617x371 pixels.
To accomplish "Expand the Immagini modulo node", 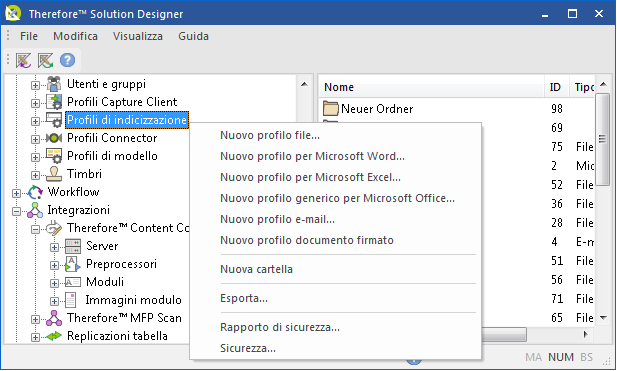I will click(54, 301).
